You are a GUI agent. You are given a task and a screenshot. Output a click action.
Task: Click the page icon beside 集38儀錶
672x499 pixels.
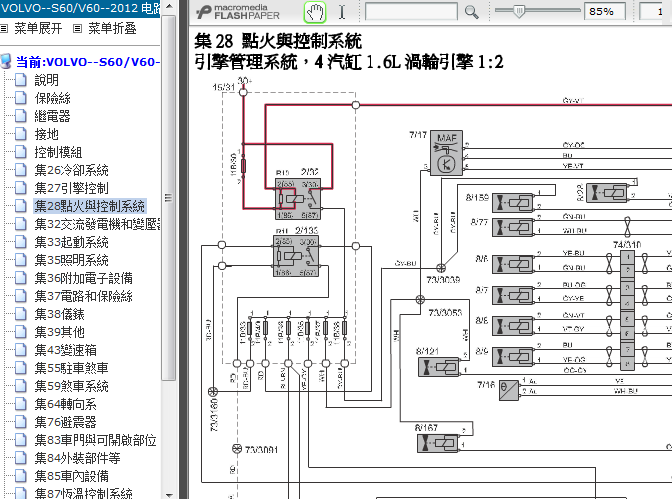pos(21,314)
